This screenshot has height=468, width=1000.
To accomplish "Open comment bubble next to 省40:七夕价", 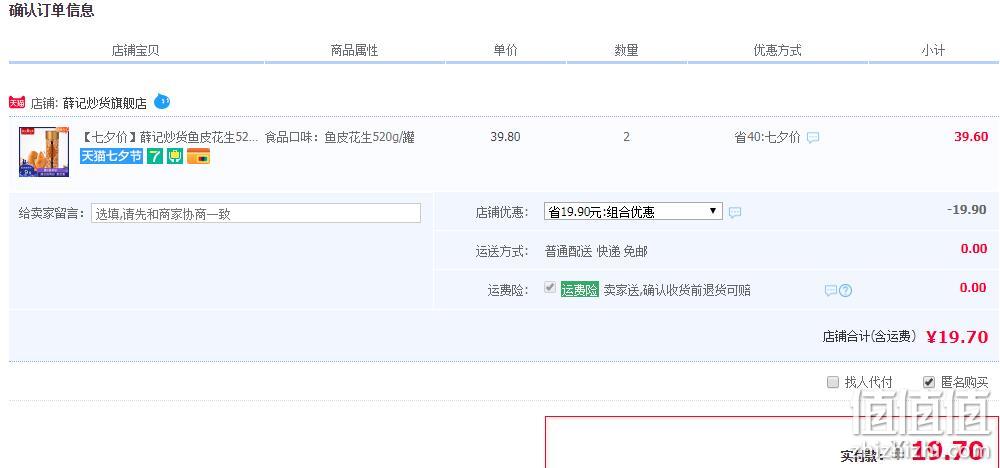I will click(812, 137).
